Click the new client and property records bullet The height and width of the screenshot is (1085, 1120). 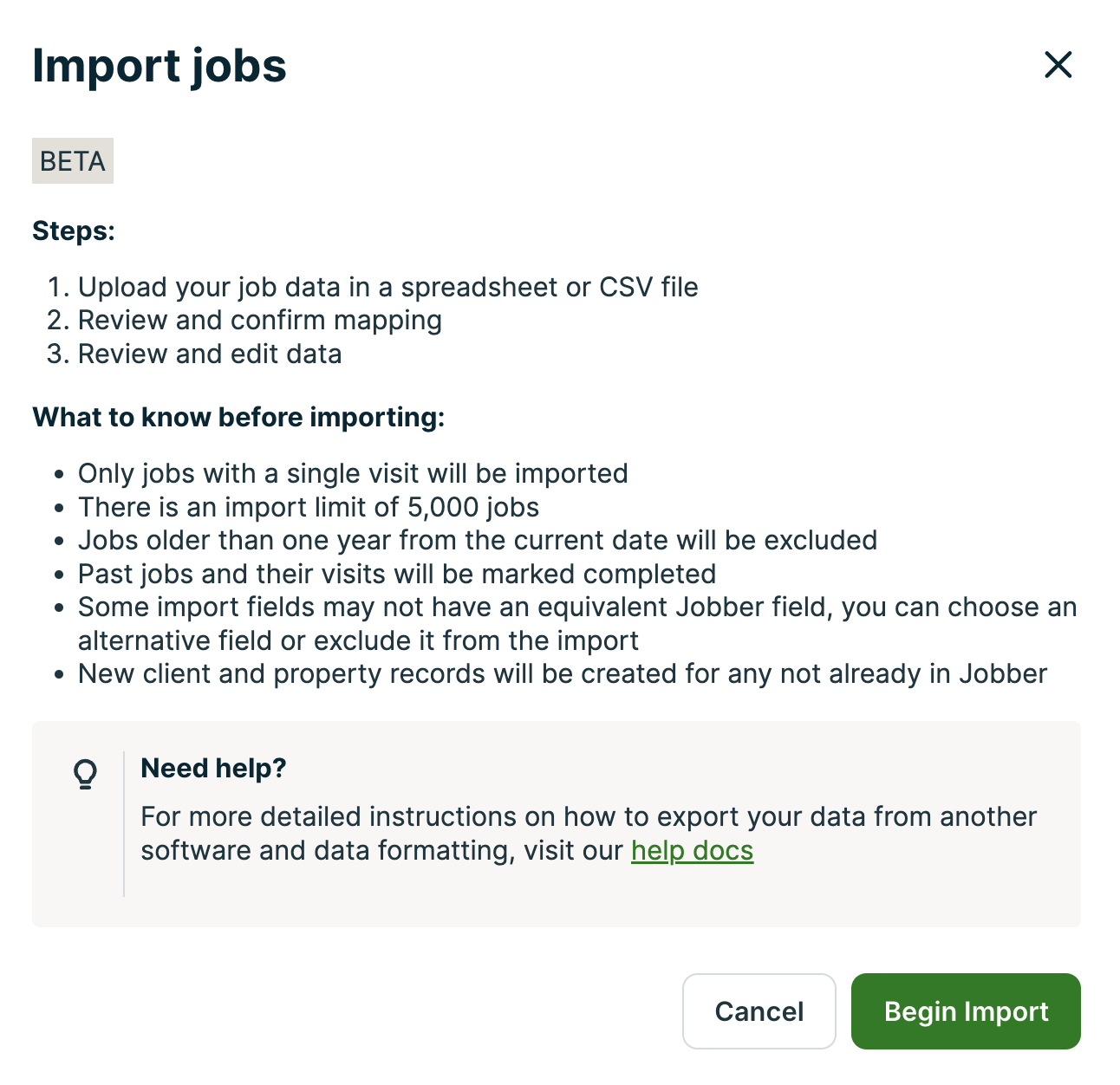pos(562,674)
